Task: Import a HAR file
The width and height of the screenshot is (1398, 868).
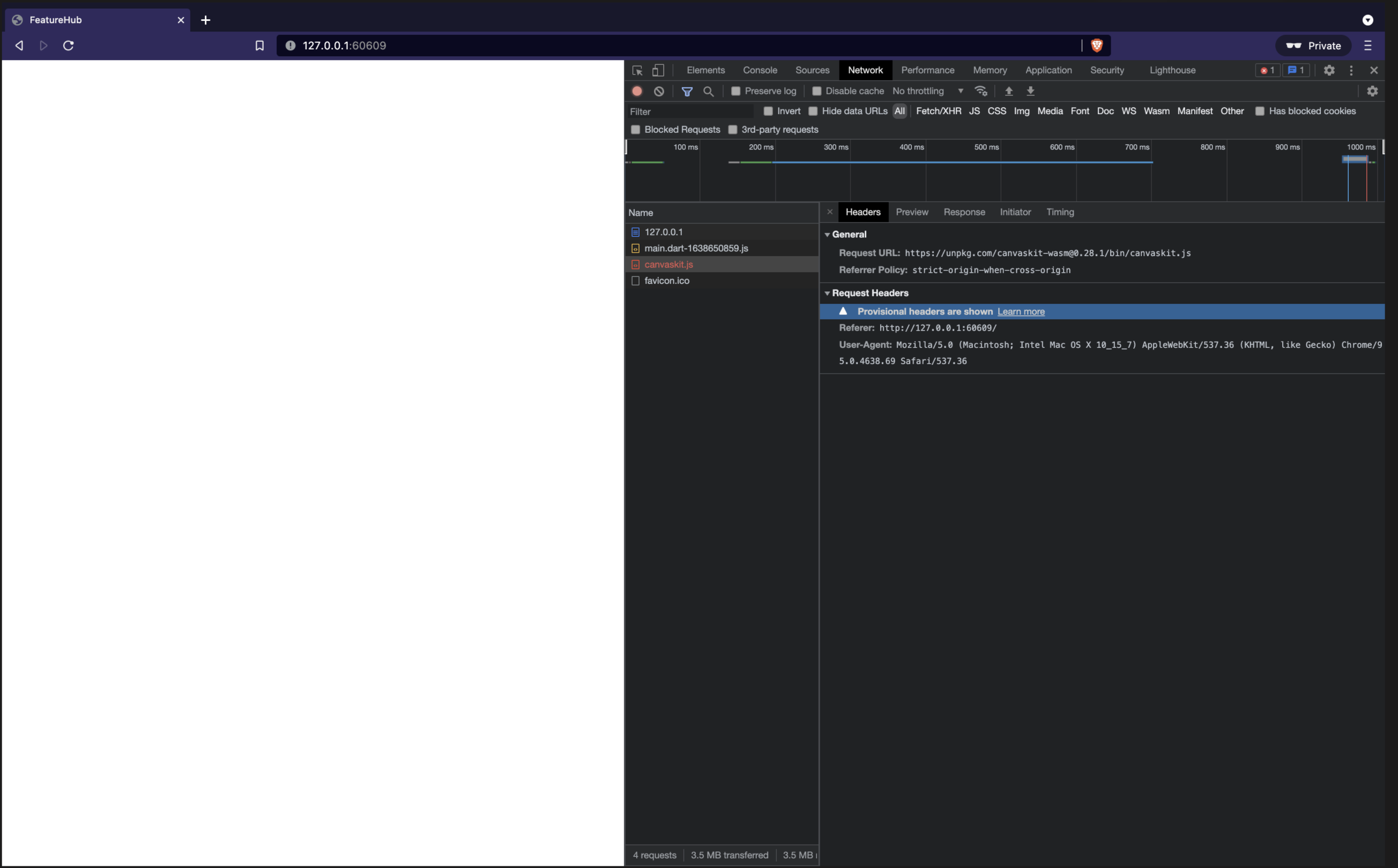Action: [1009, 91]
